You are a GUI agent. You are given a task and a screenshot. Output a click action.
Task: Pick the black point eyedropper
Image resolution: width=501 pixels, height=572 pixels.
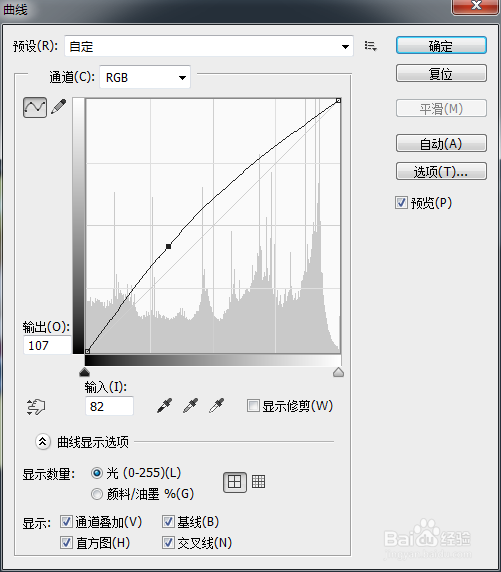[x=164, y=405]
